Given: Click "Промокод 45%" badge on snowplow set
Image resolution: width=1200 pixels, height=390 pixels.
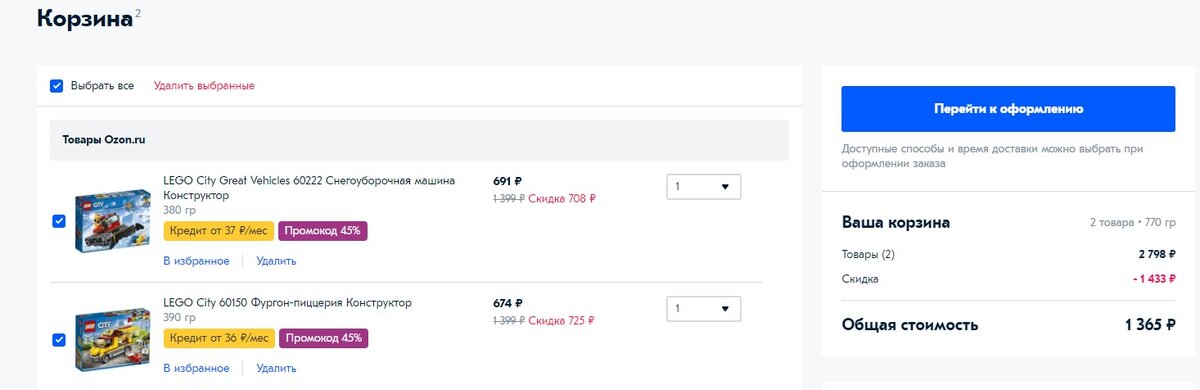Looking at the screenshot, I should [x=323, y=231].
